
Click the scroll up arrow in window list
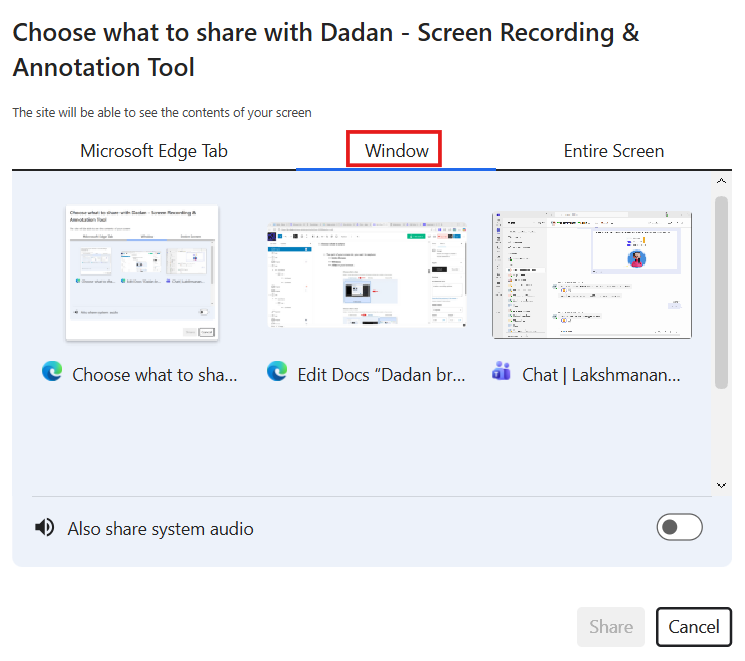pyautogui.click(x=722, y=183)
